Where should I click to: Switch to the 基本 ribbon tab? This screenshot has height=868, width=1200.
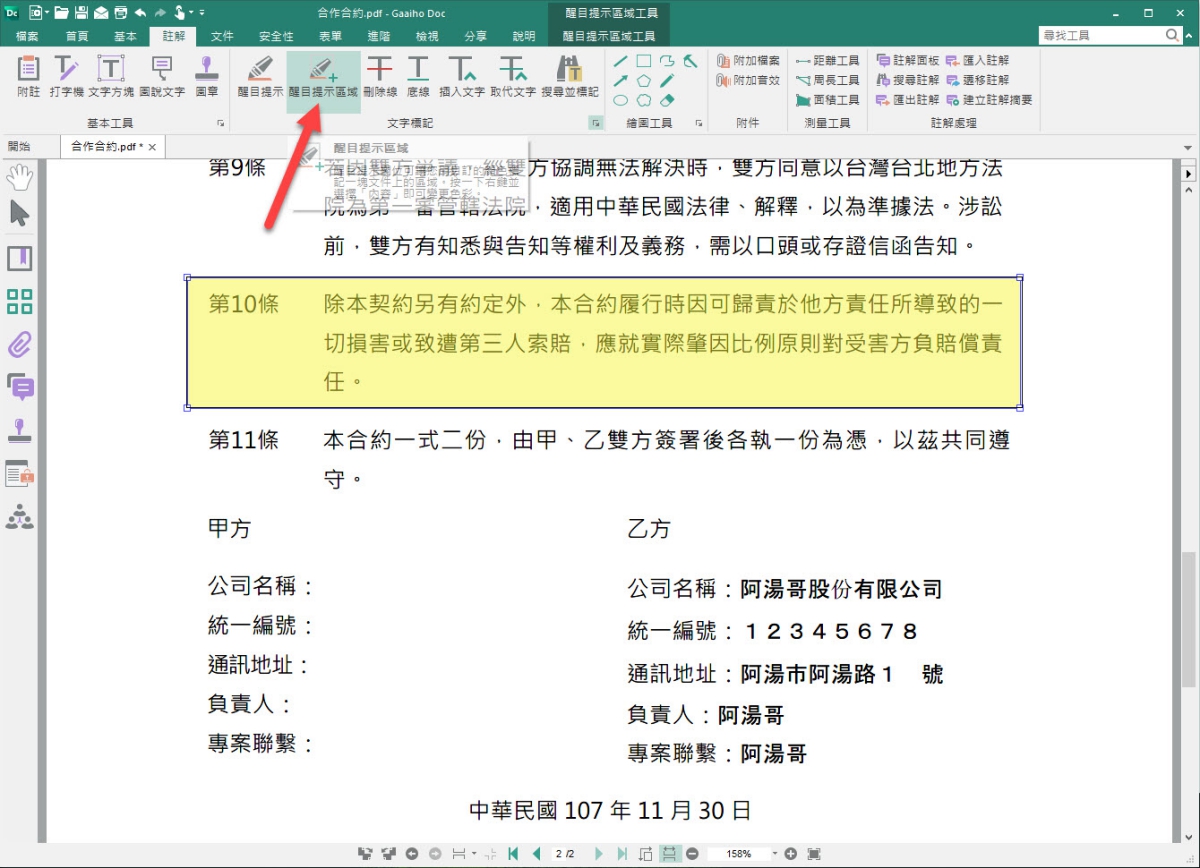(x=125, y=36)
